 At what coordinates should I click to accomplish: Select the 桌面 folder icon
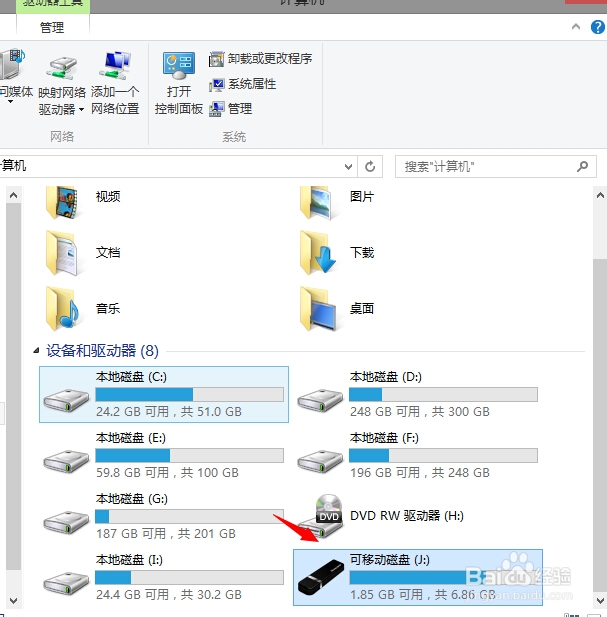[318, 309]
